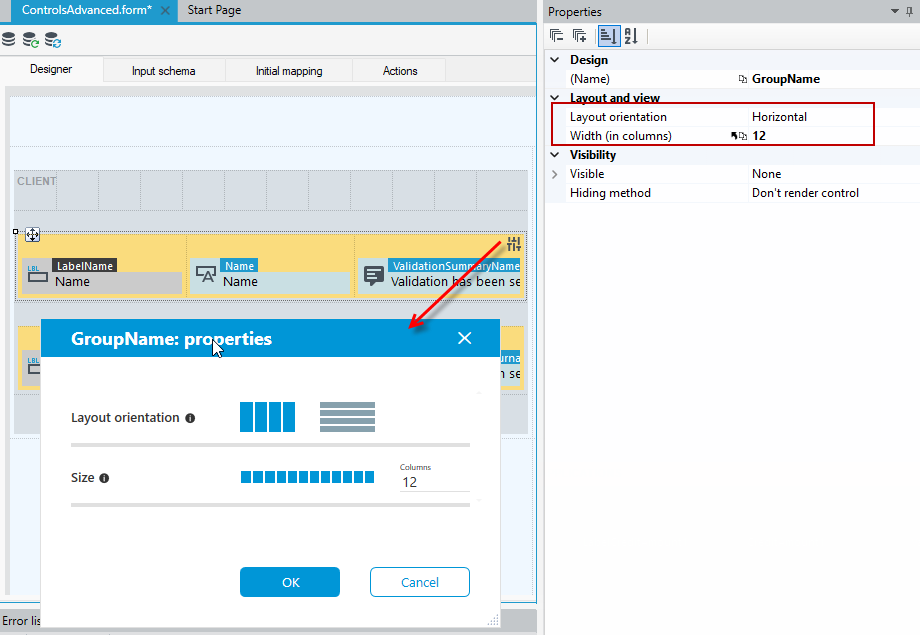Collapse the Design section
This screenshot has width=920, height=635.
click(555, 60)
